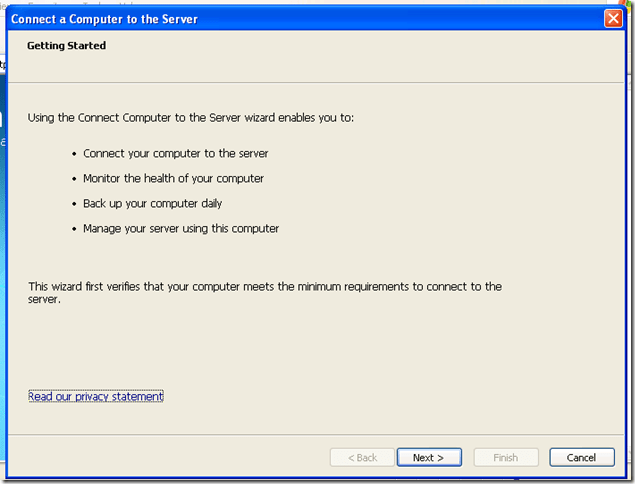635x484 pixels.
Task: Select the 'Connect your computer to the server' line
Action: pos(175,154)
